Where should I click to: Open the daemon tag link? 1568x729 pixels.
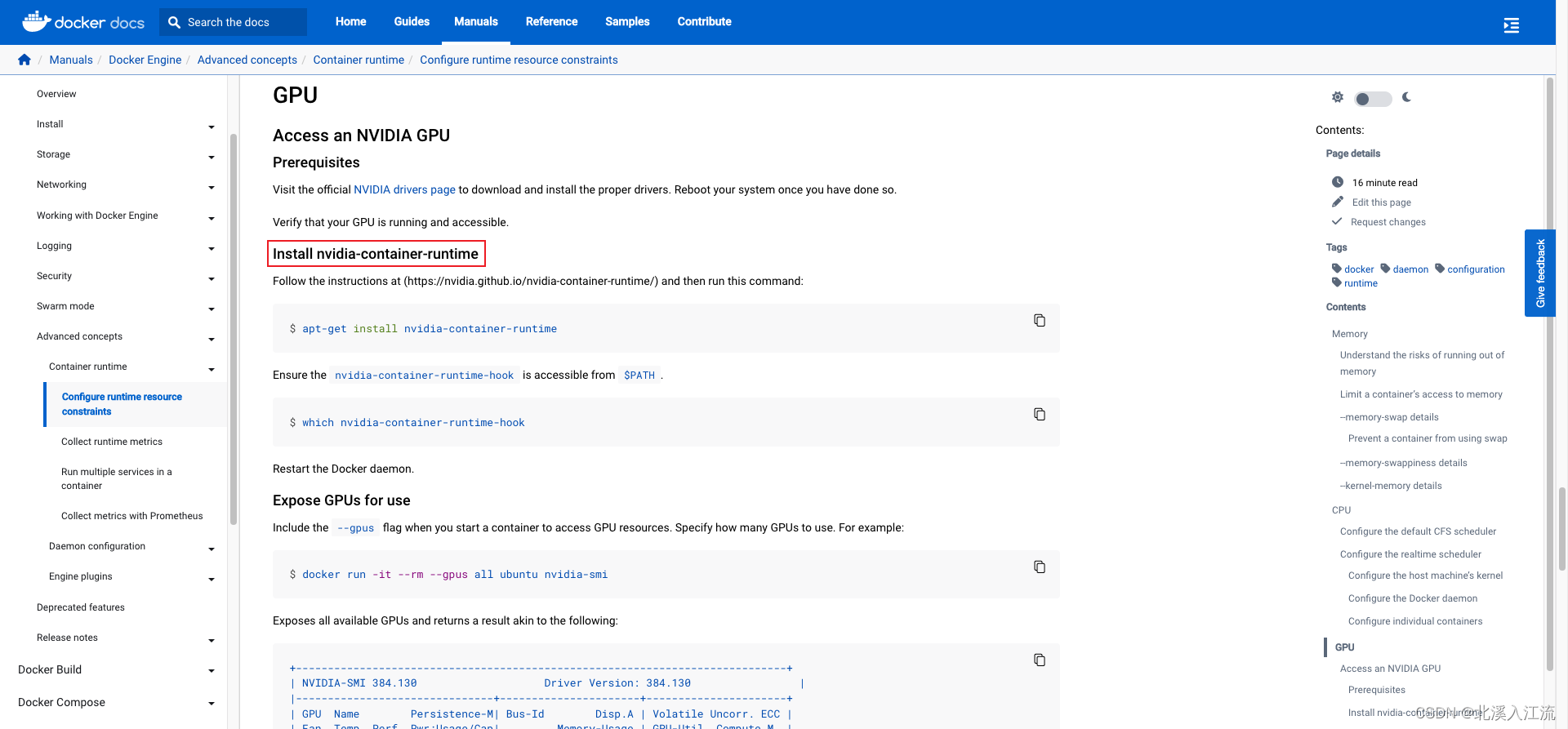tap(1410, 269)
